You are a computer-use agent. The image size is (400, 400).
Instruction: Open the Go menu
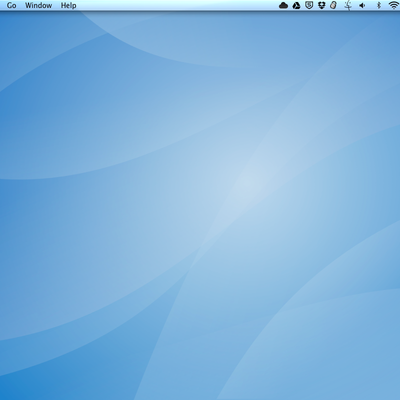click(11, 5)
